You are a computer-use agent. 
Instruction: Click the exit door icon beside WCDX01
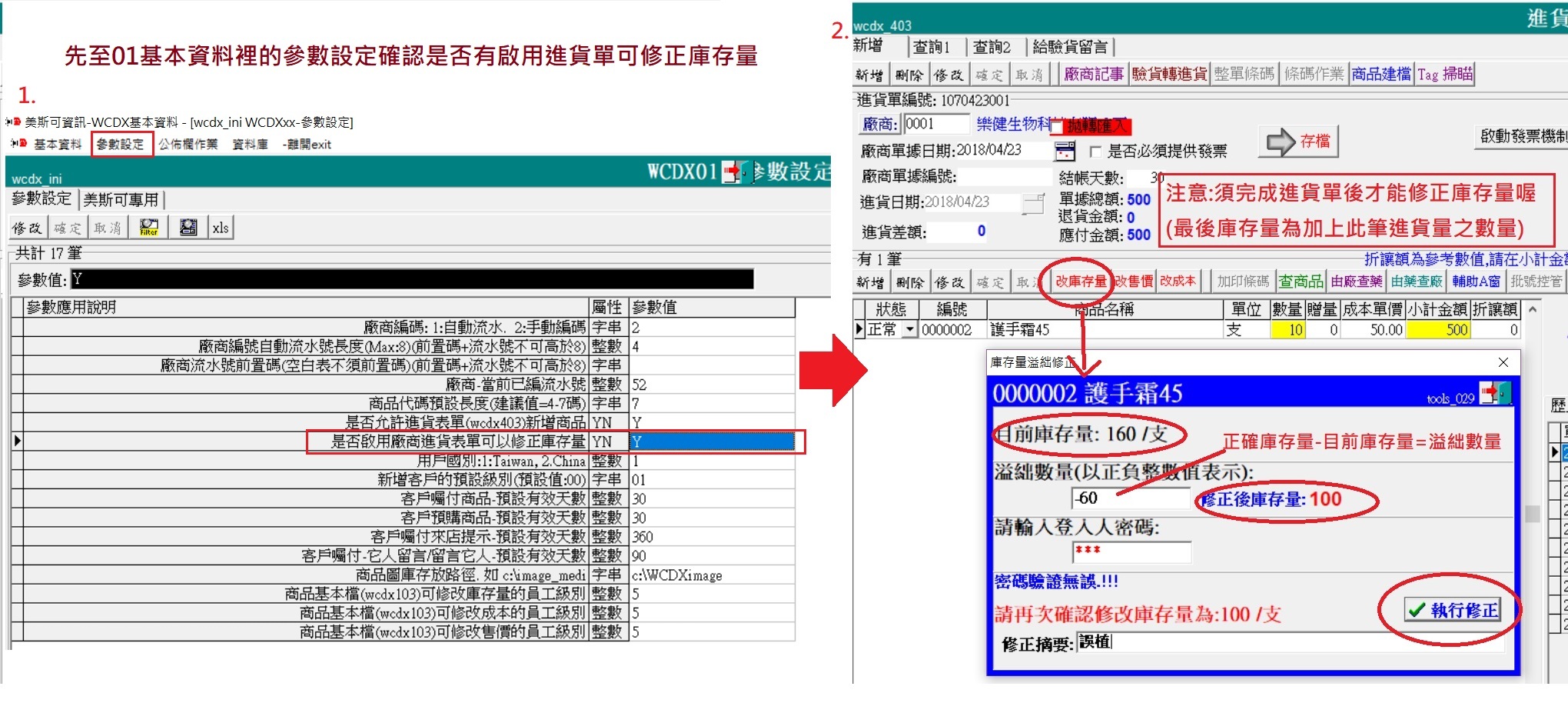click(x=735, y=171)
